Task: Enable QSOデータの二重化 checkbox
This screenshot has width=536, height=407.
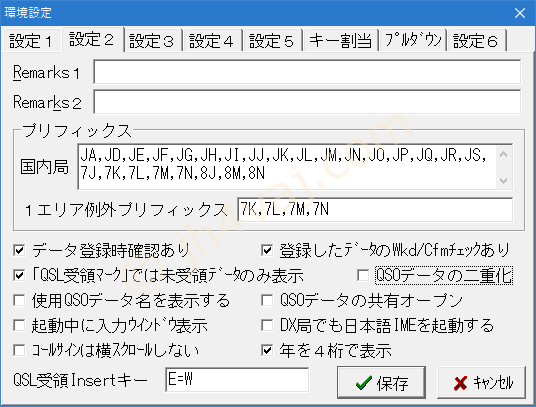Action: click(363, 275)
